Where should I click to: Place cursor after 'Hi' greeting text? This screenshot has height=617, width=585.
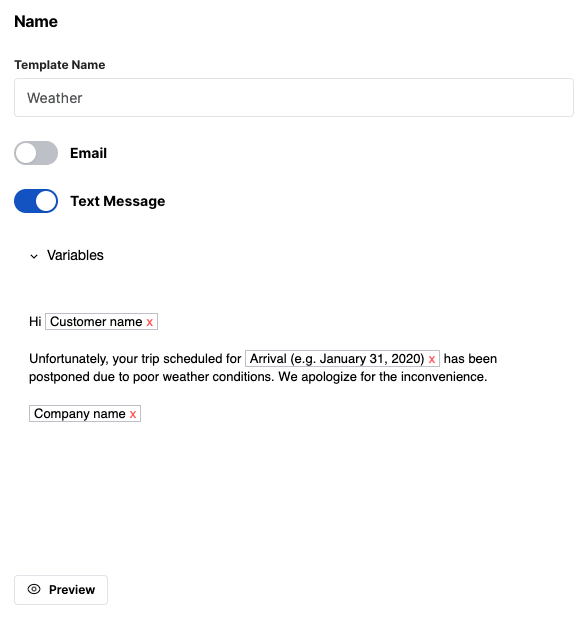tap(41, 321)
